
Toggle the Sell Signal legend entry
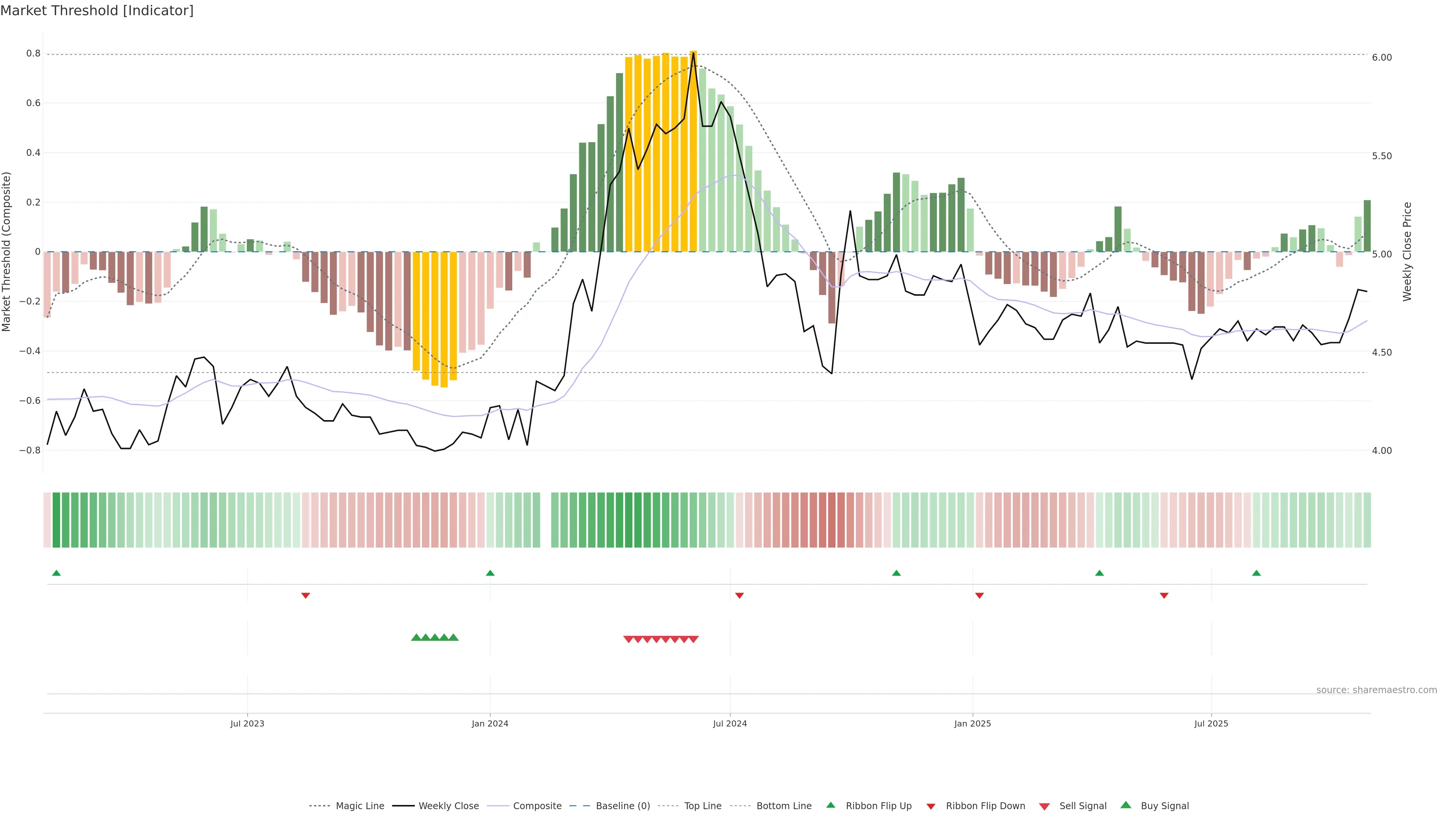(1083, 806)
